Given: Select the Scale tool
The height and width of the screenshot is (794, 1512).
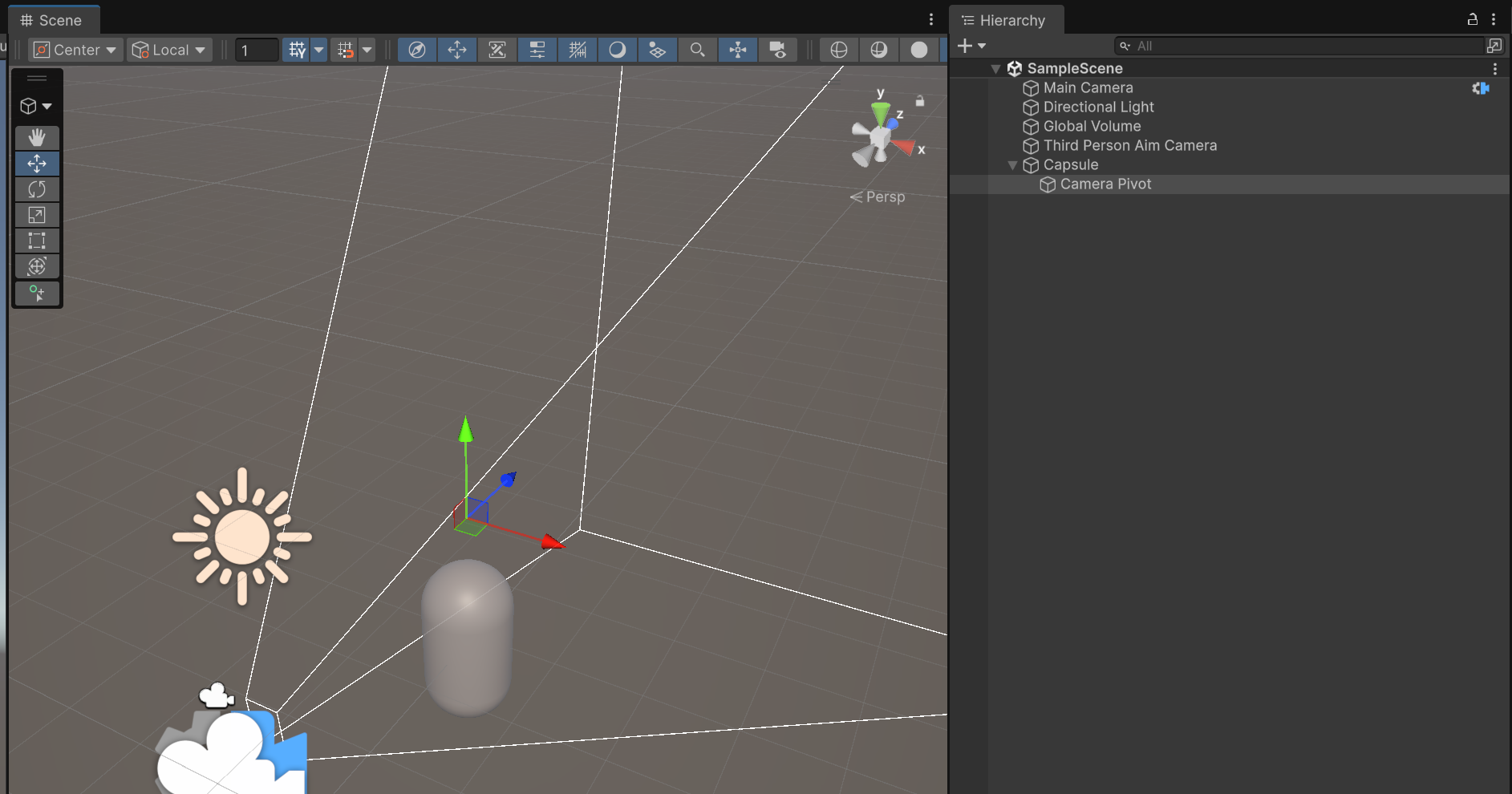Looking at the screenshot, I should pyautogui.click(x=37, y=215).
